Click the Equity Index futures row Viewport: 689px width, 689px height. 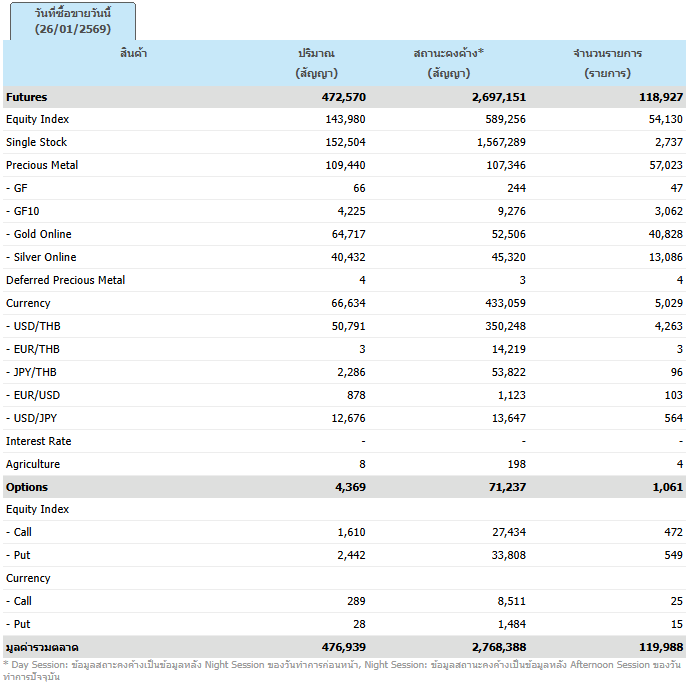coord(37,120)
